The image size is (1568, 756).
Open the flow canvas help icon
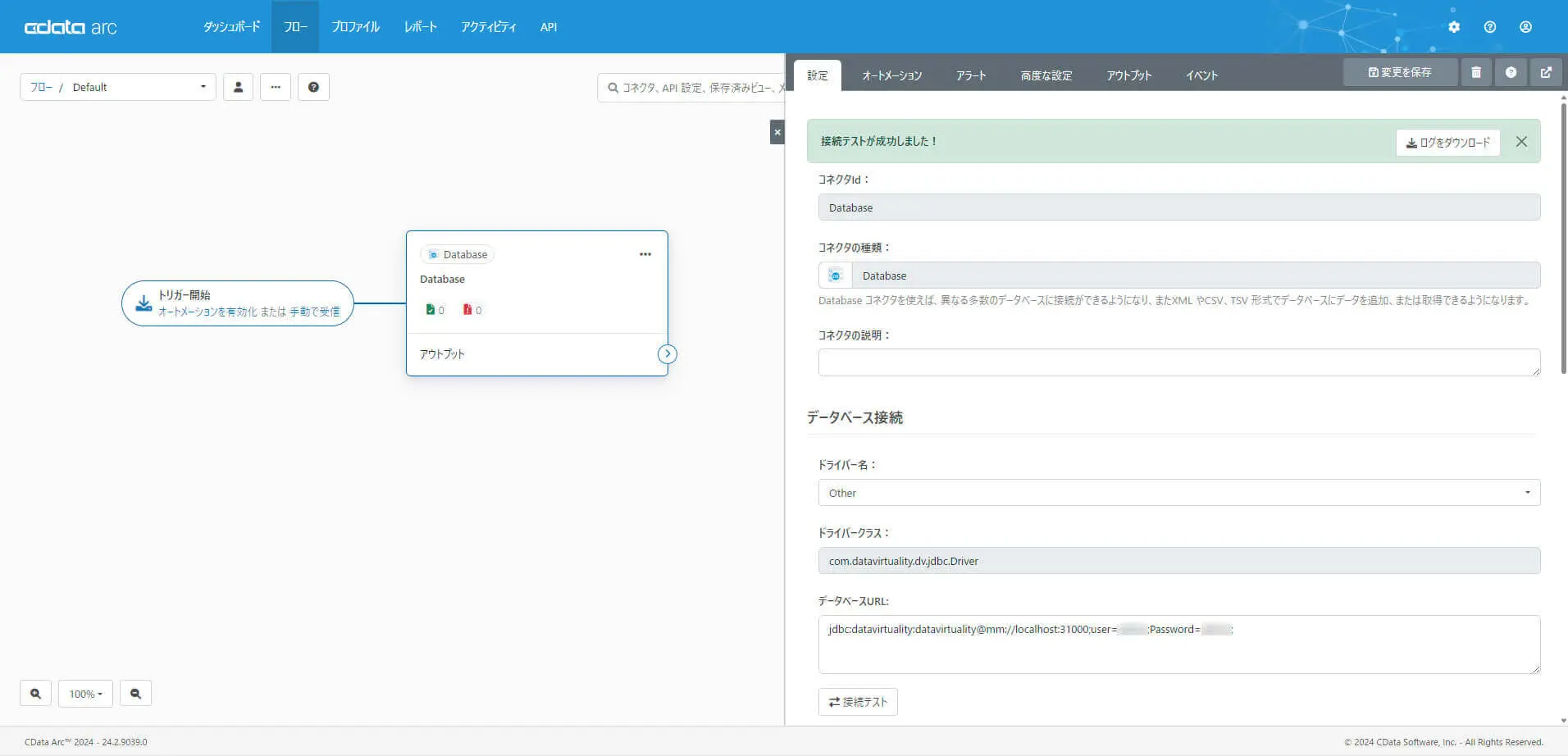pos(313,87)
